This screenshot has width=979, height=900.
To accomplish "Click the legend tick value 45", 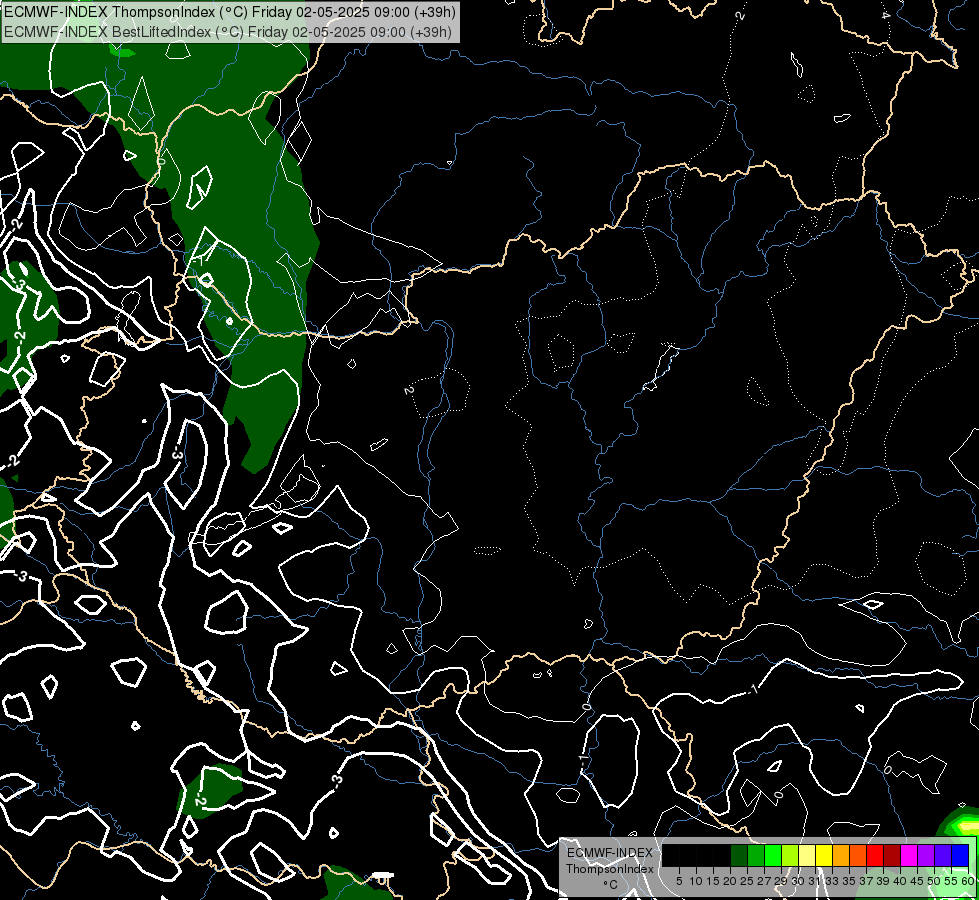I will pos(918,881).
